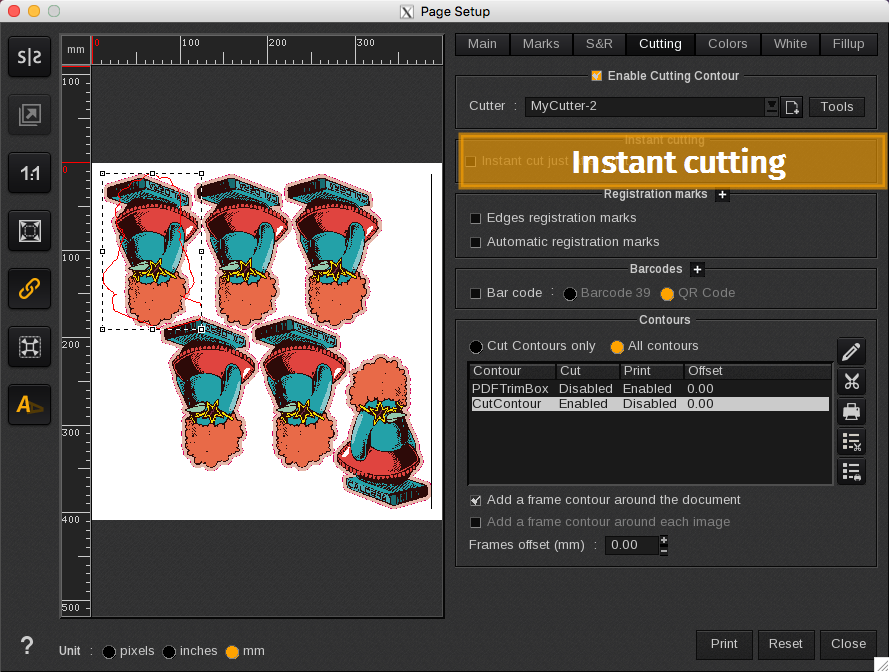The width and height of the screenshot is (889, 672).
Task: Click the pencil edit contour icon
Action: click(851, 352)
